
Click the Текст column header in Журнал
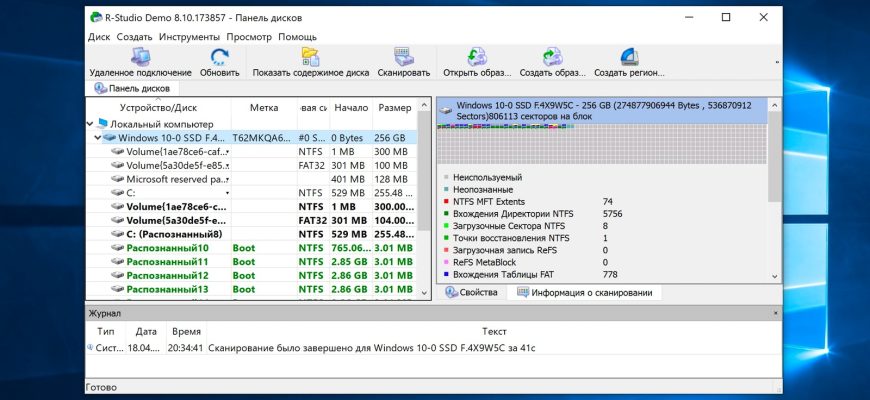tap(494, 331)
